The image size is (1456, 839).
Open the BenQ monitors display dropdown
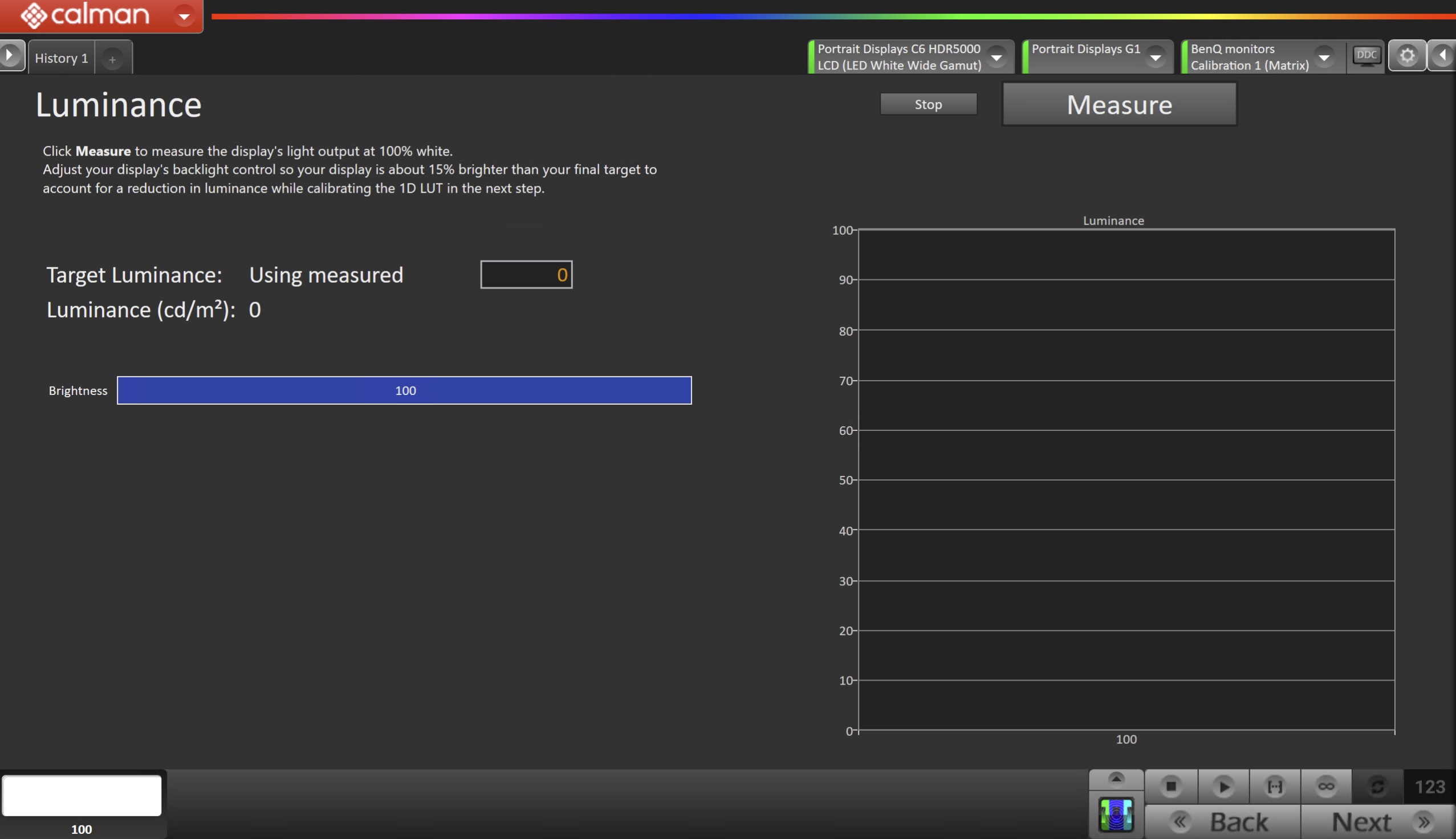pos(1324,57)
